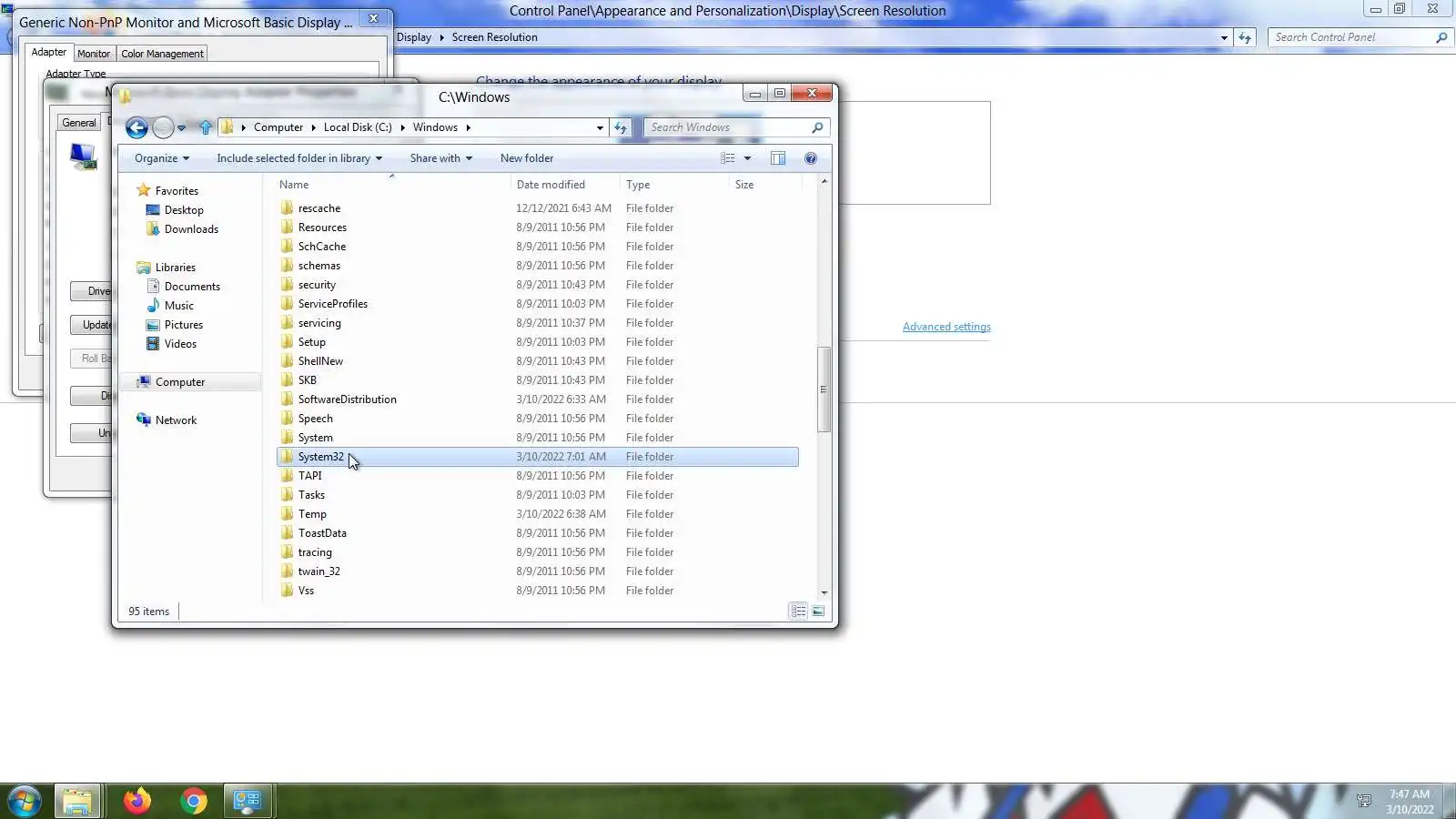The height and width of the screenshot is (819, 1456).
Task: Select the servicing folder icon
Action: click(x=288, y=322)
